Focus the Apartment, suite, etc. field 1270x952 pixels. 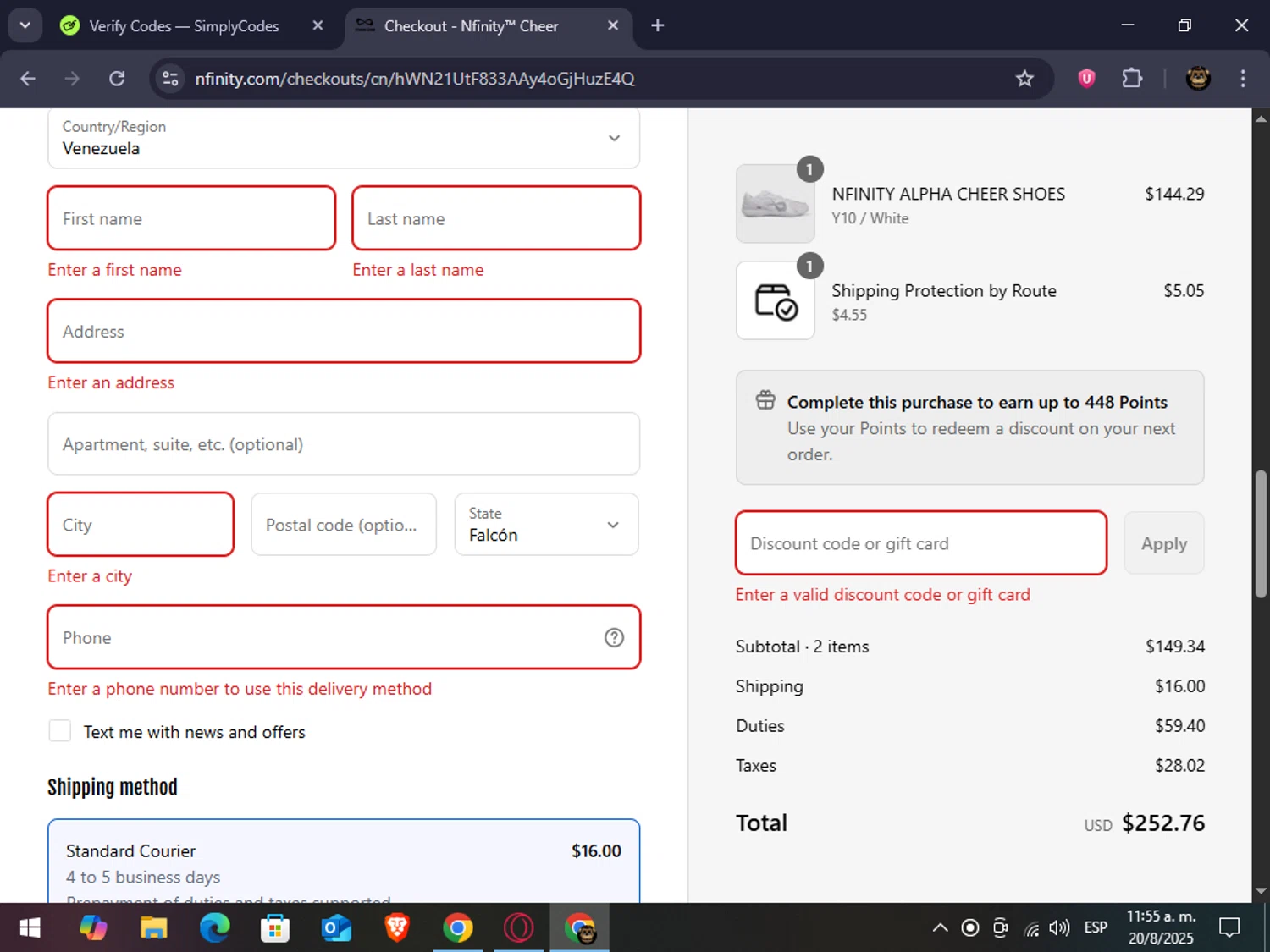click(344, 443)
